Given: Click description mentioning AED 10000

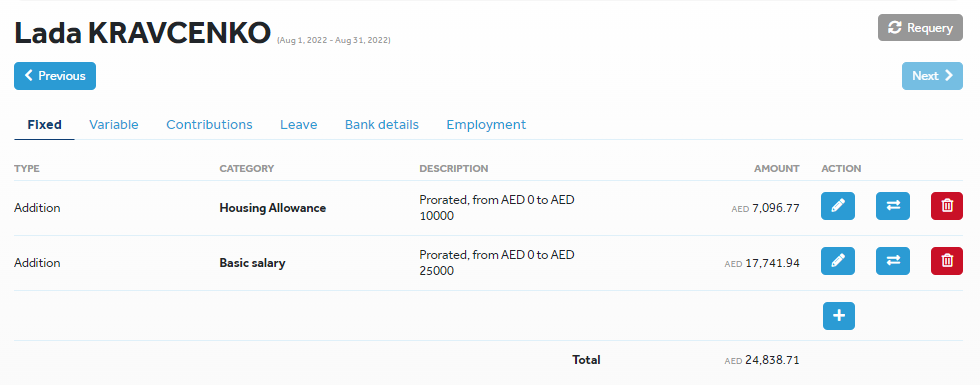Looking at the screenshot, I should pos(497,208).
